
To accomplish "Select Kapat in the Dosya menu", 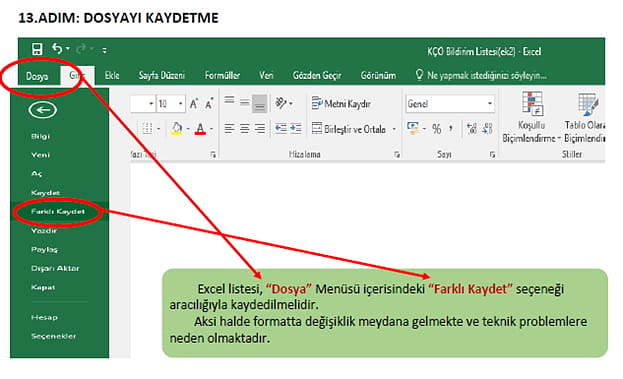I will (43, 287).
